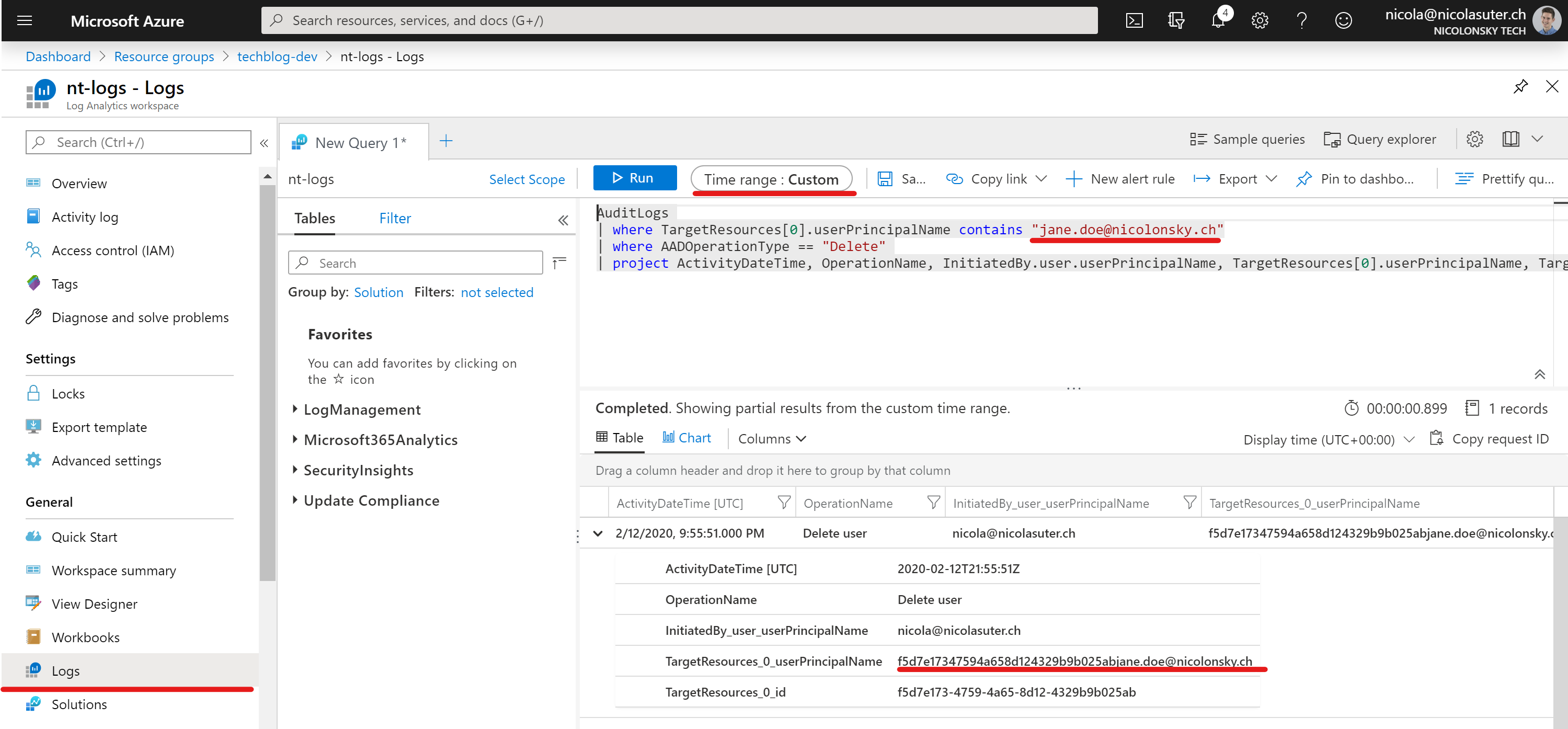Open the feedback smiley icon
Image resolution: width=1568 pixels, height=729 pixels.
1343,21
